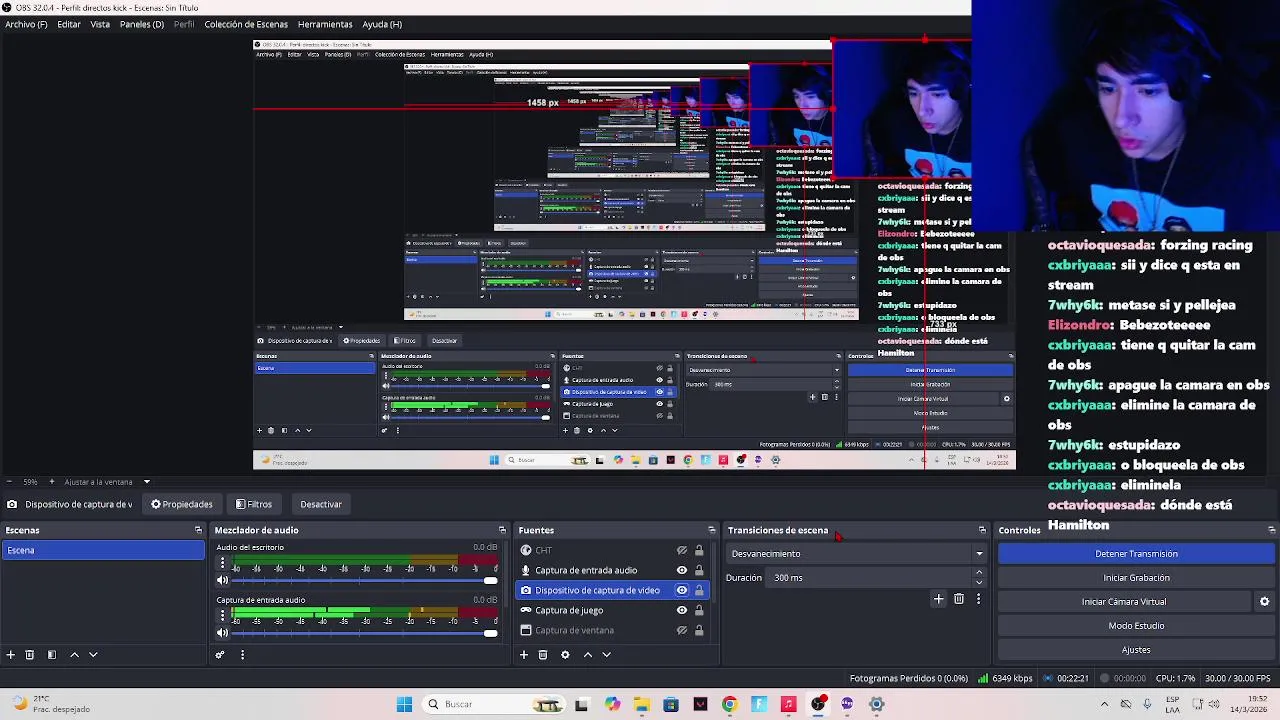This screenshot has height=720, width=1280.
Task: Hide Dispositivo de captura de vídeo source
Action: (x=682, y=590)
